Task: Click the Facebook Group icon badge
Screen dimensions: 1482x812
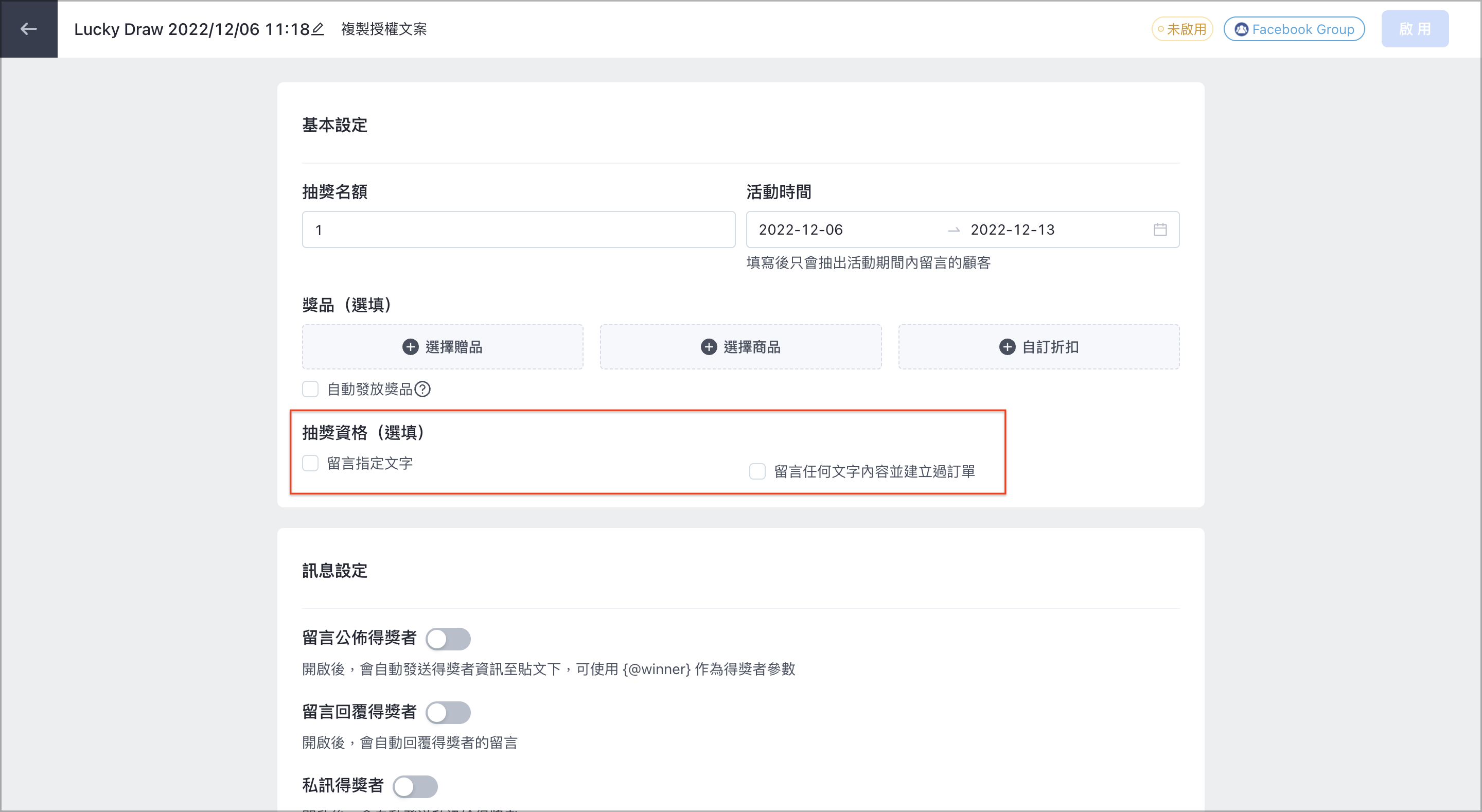Action: pyautogui.click(x=1294, y=29)
